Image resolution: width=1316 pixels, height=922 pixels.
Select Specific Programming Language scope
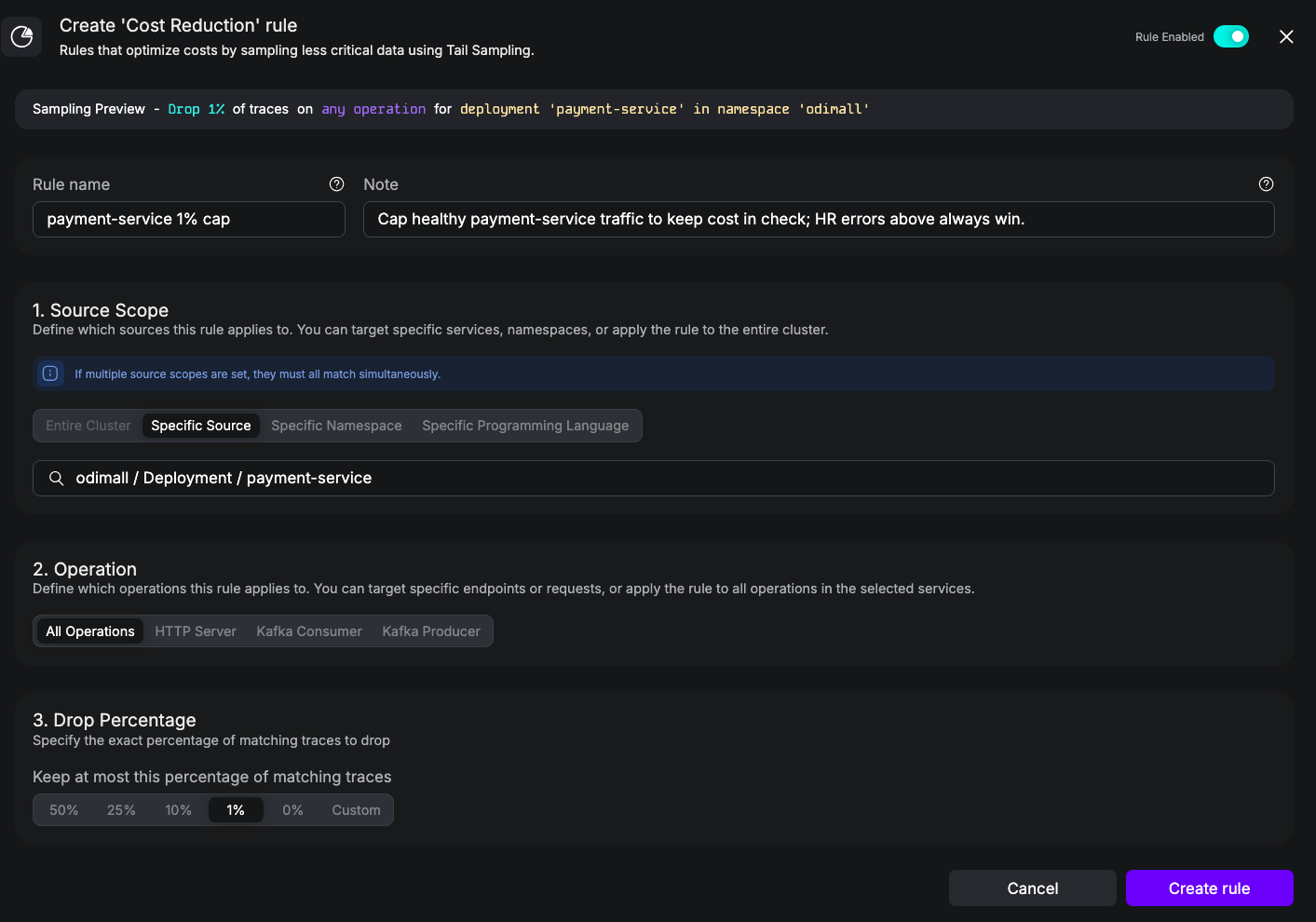point(525,426)
